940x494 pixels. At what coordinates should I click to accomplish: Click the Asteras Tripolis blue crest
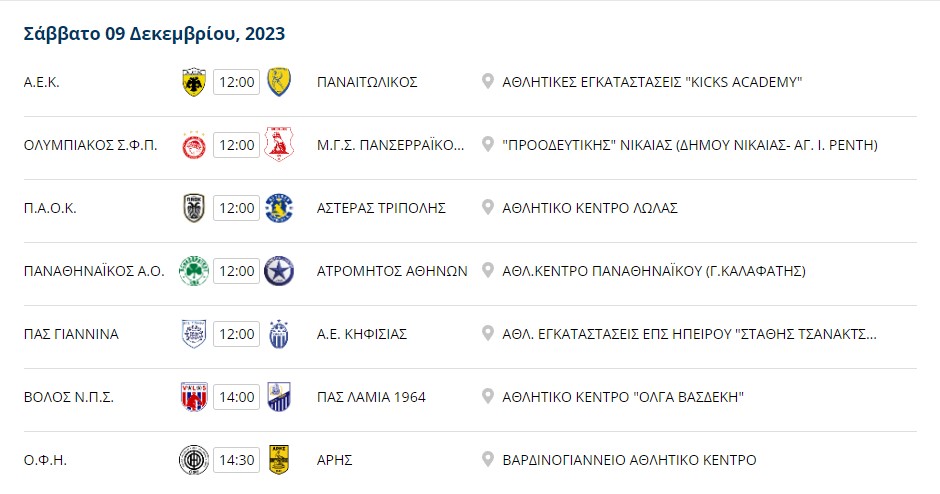coord(279,208)
